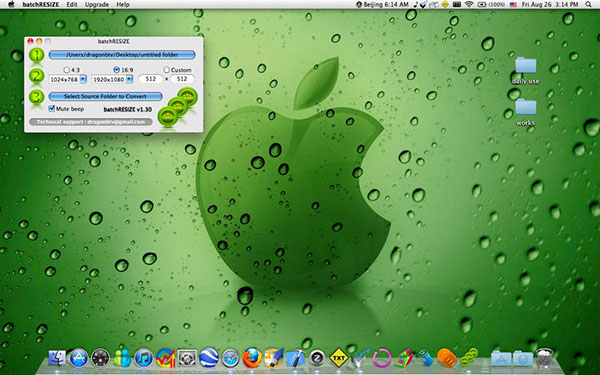Viewport: 600px width, 375px height.
Task: Open the Edit menu
Action: [72, 4]
